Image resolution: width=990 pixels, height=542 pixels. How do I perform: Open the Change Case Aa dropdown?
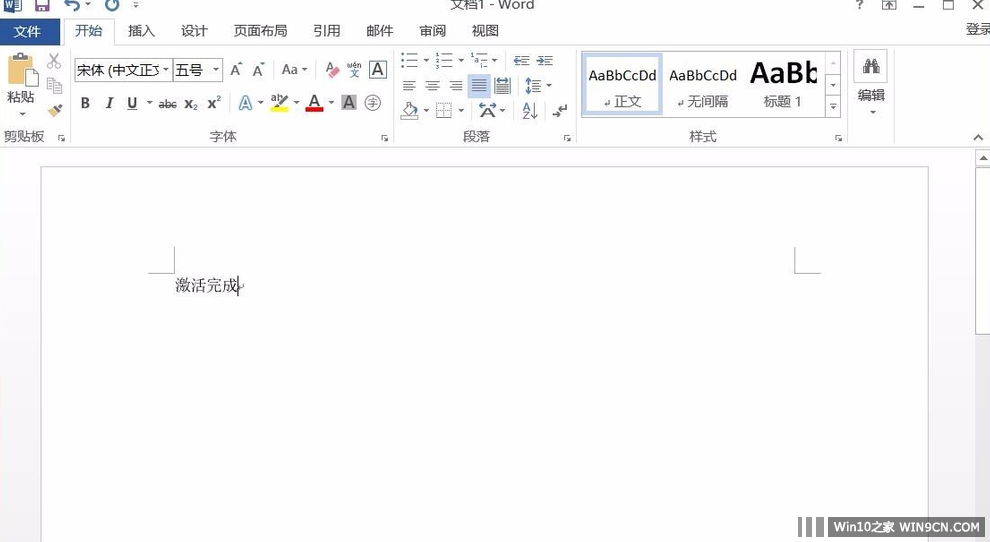point(294,69)
